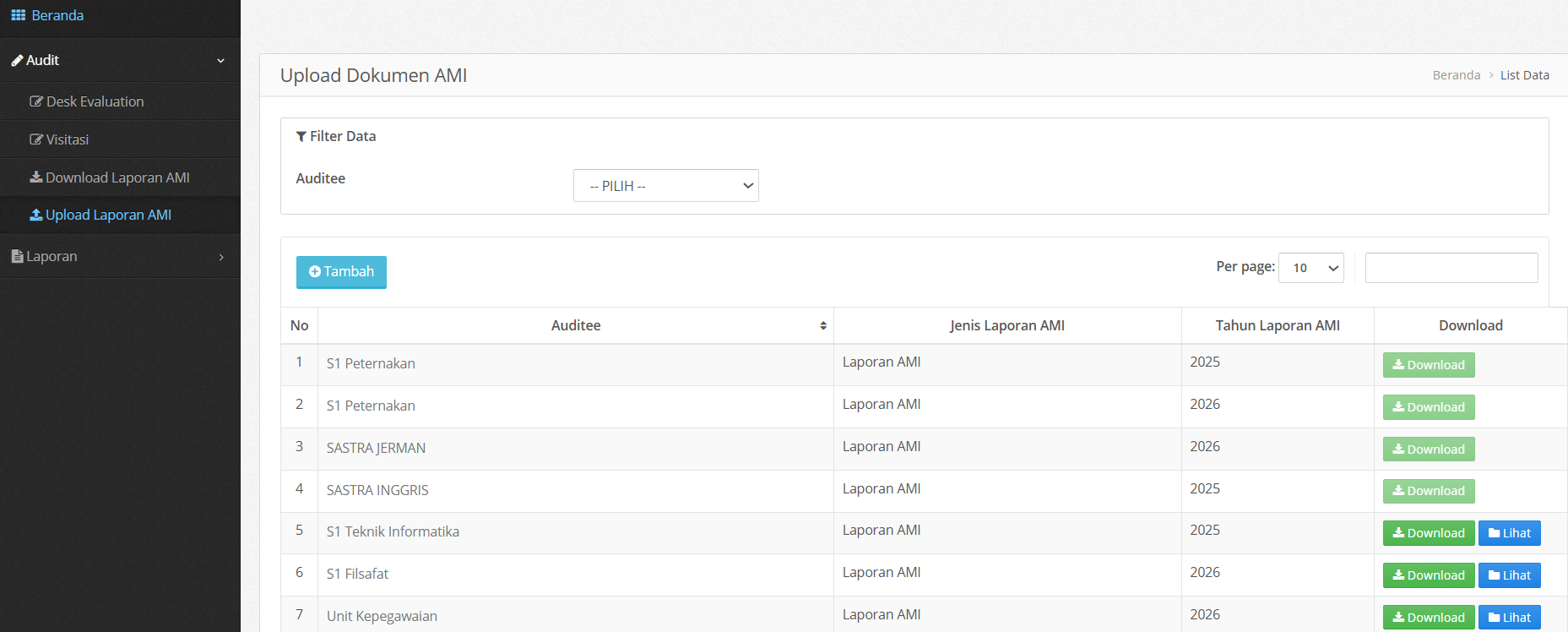Image resolution: width=1568 pixels, height=632 pixels.
Task: Click the Tambah button
Action: pyautogui.click(x=341, y=272)
